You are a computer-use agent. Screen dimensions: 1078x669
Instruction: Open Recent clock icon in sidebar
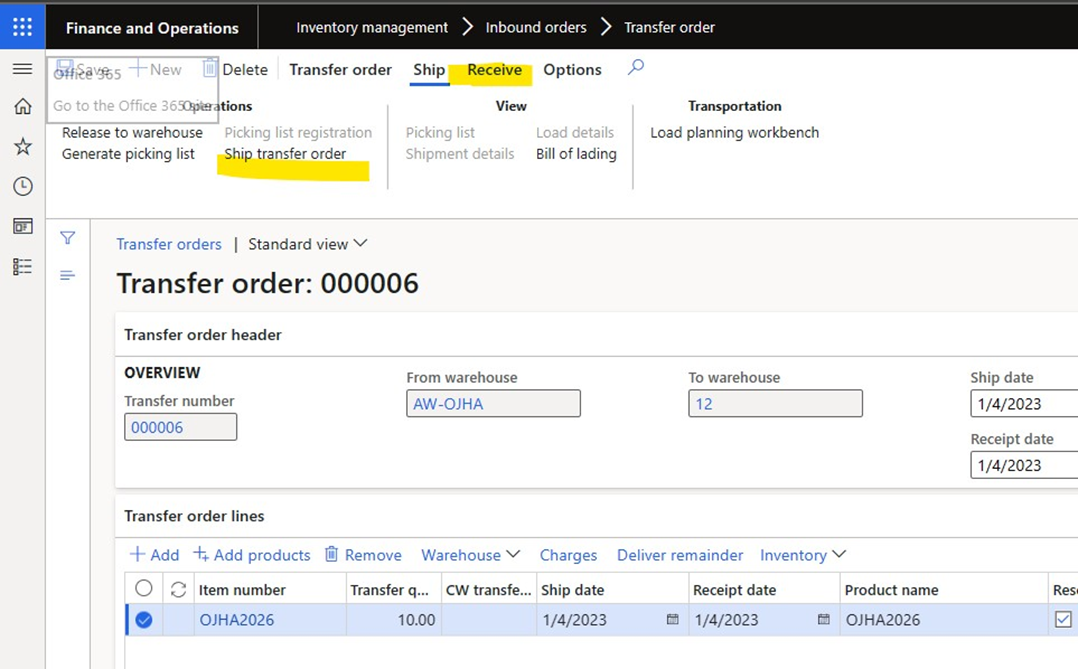tap(23, 186)
